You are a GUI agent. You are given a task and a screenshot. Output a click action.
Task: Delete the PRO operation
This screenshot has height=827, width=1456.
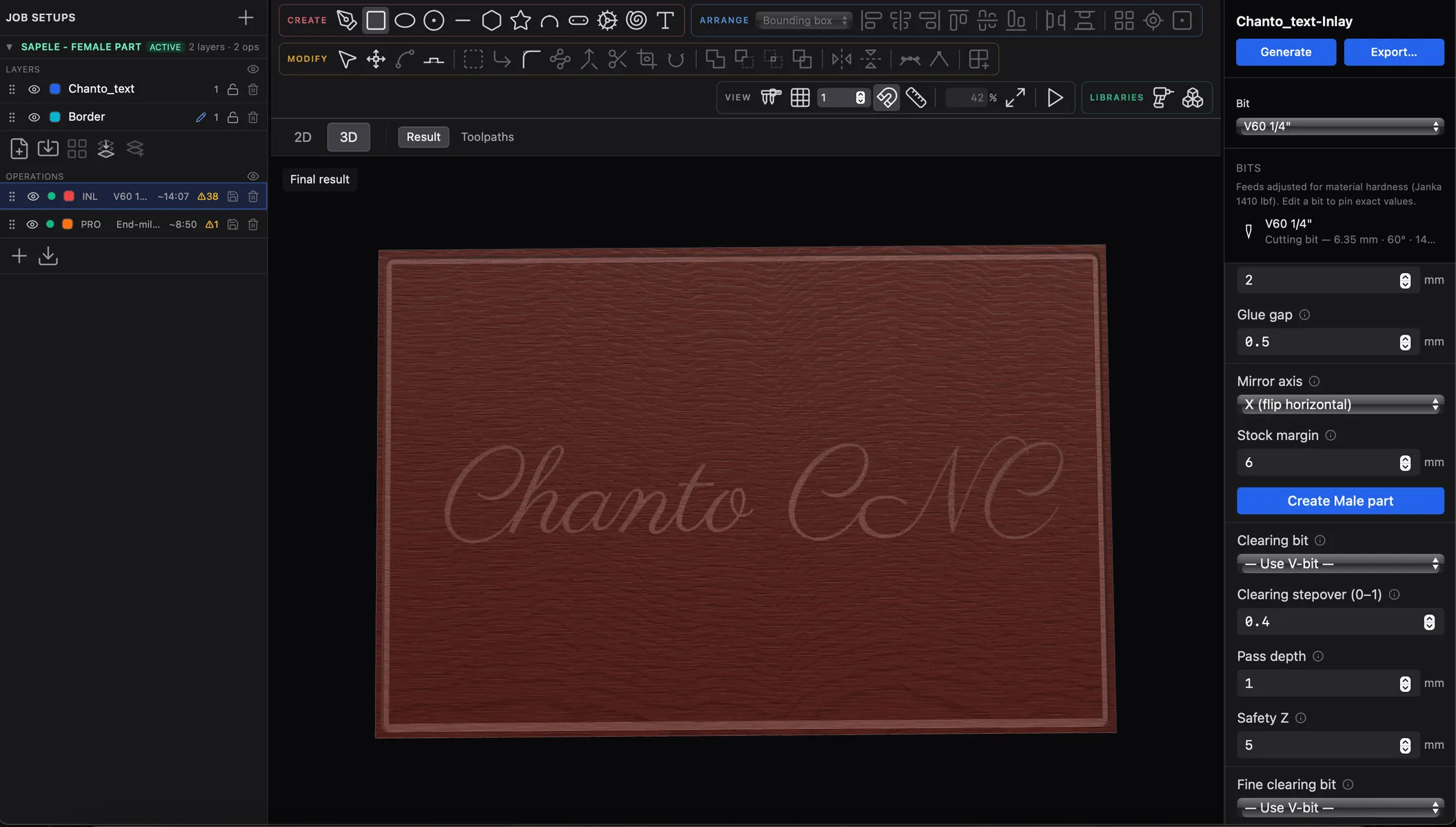[253, 224]
